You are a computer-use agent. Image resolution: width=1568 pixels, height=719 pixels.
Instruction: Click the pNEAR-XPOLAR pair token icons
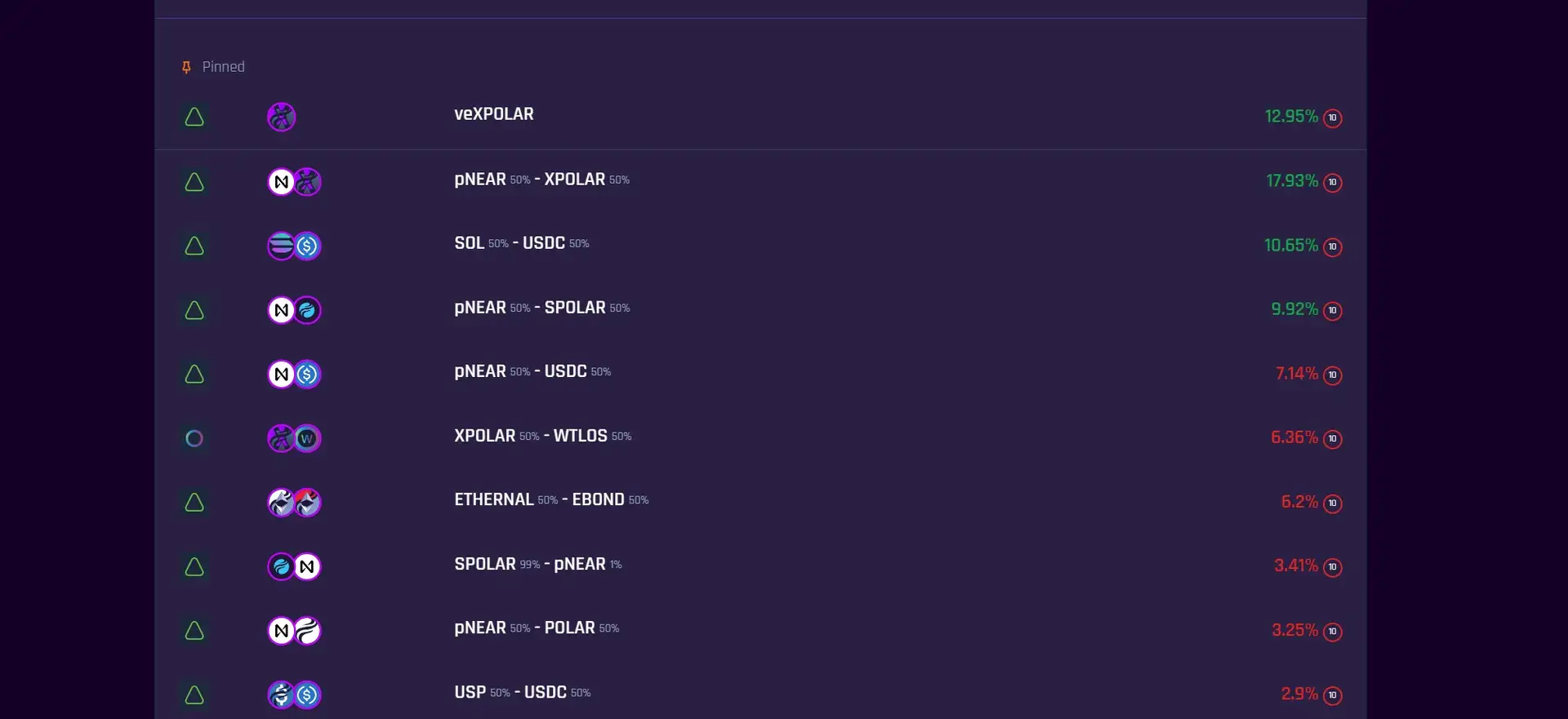[294, 182]
